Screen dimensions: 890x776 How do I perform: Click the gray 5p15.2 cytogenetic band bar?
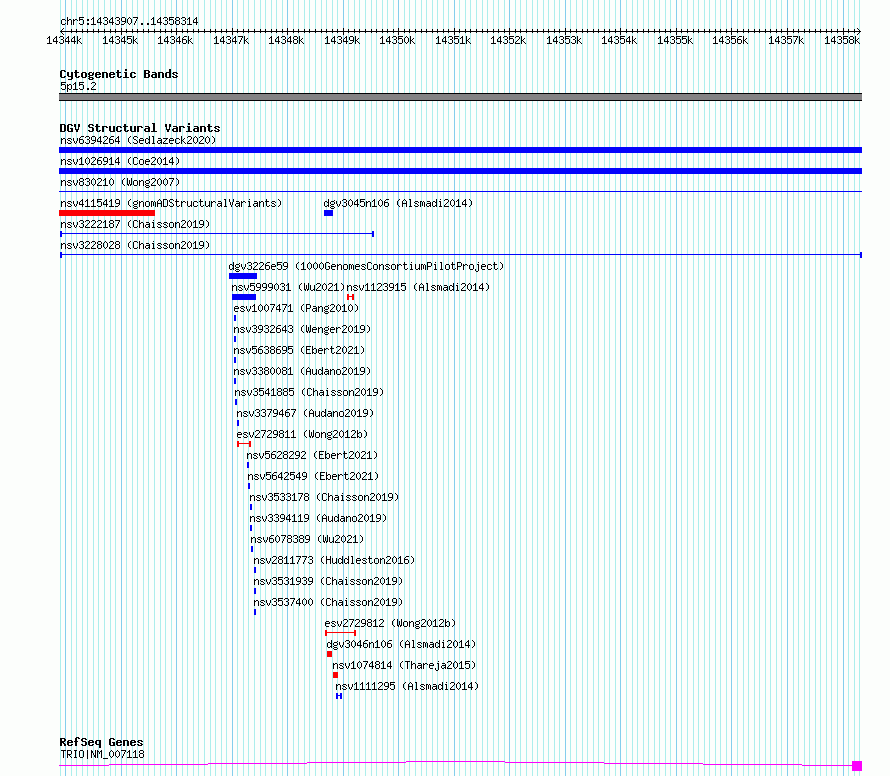pyautogui.click(x=460, y=97)
